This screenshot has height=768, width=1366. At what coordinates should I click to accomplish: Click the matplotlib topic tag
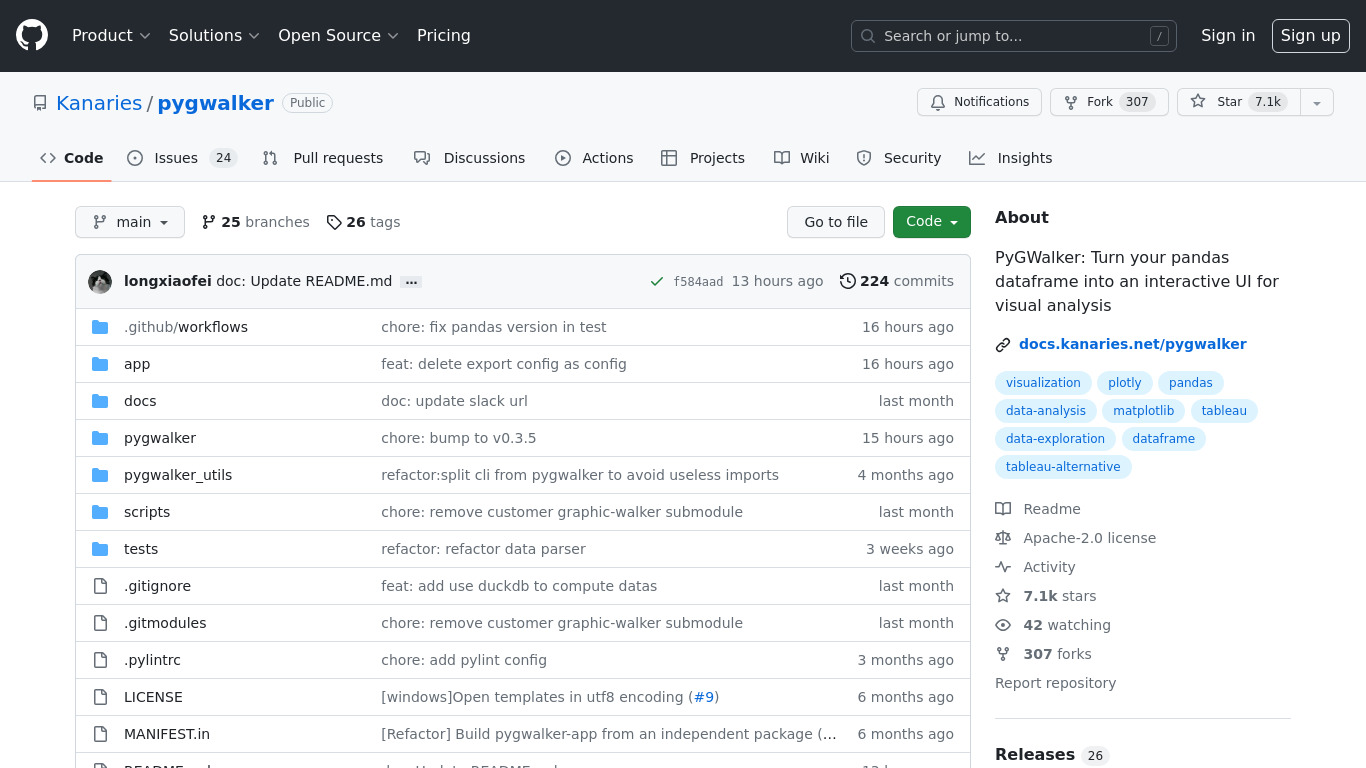pyautogui.click(x=1144, y=411)
